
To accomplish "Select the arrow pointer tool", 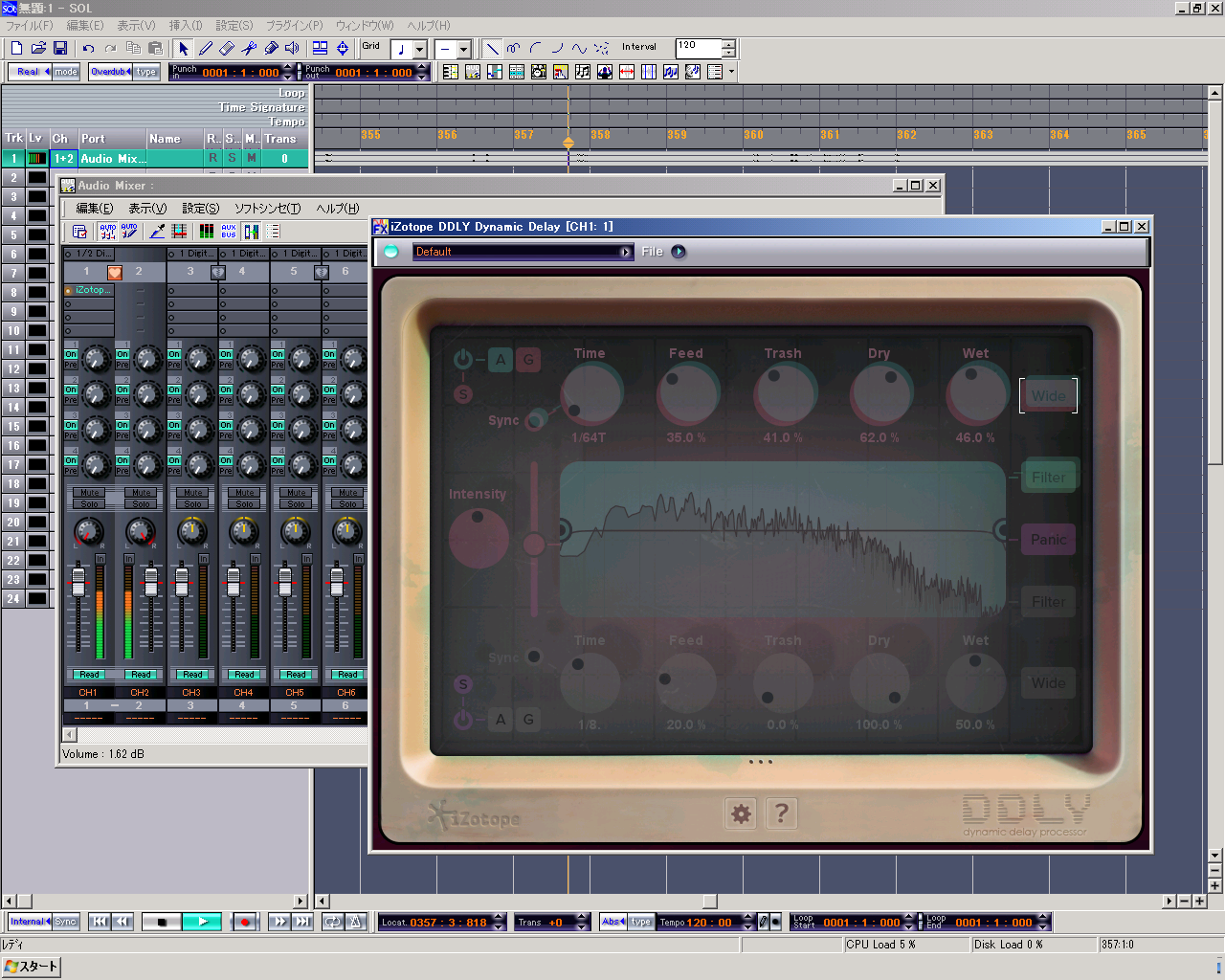I will [184, 48].
